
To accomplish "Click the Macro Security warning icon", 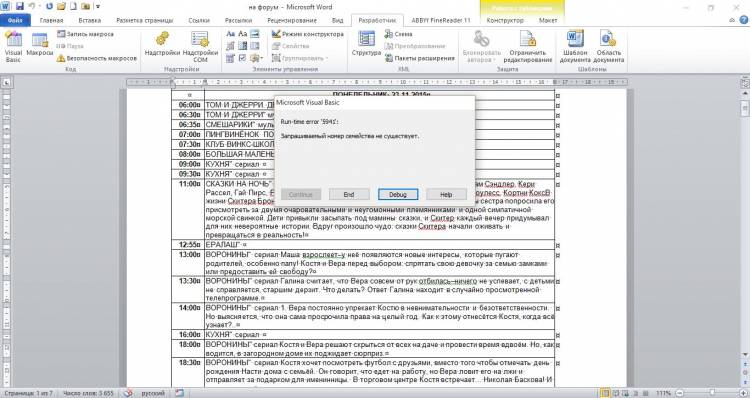I will pos(61,58).
